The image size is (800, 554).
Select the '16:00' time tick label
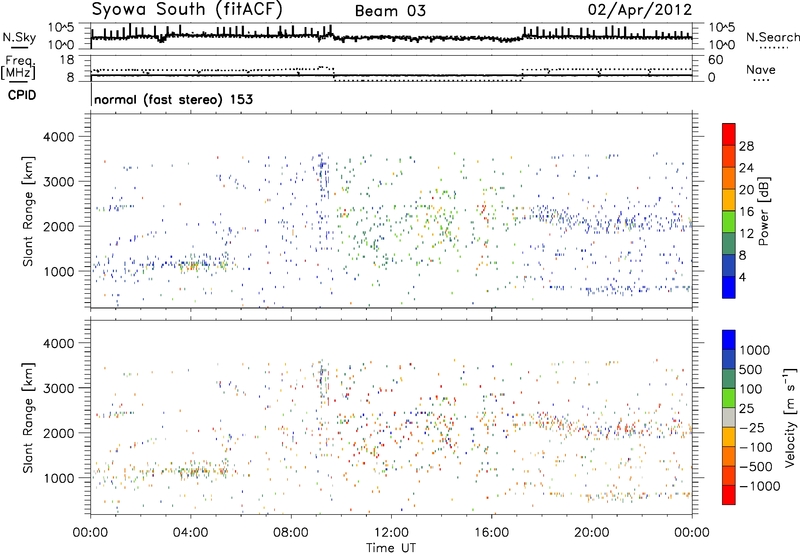point(492,533)
